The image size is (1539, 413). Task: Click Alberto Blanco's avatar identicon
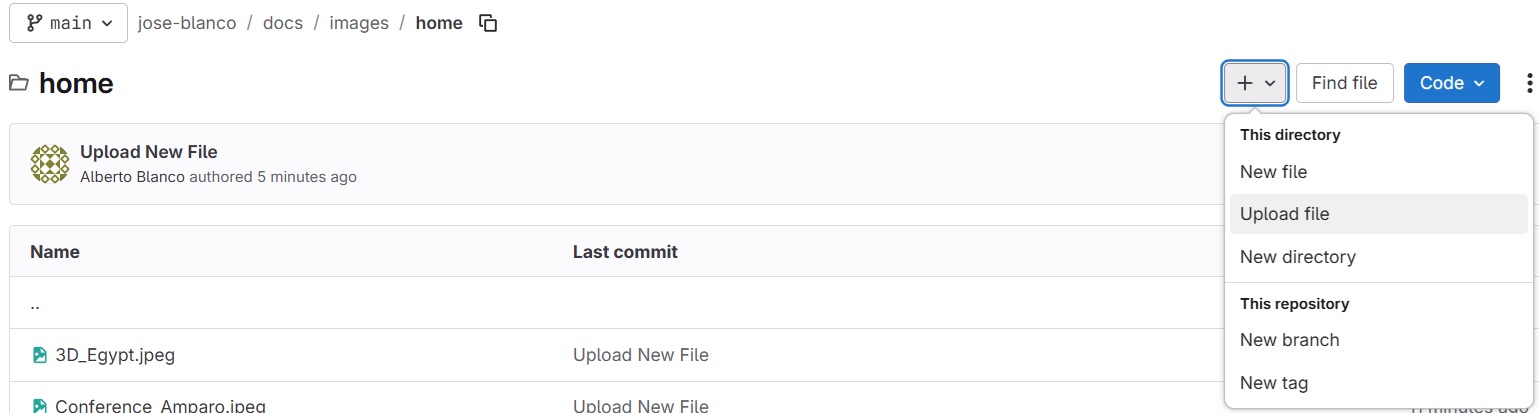coord(50,164)
